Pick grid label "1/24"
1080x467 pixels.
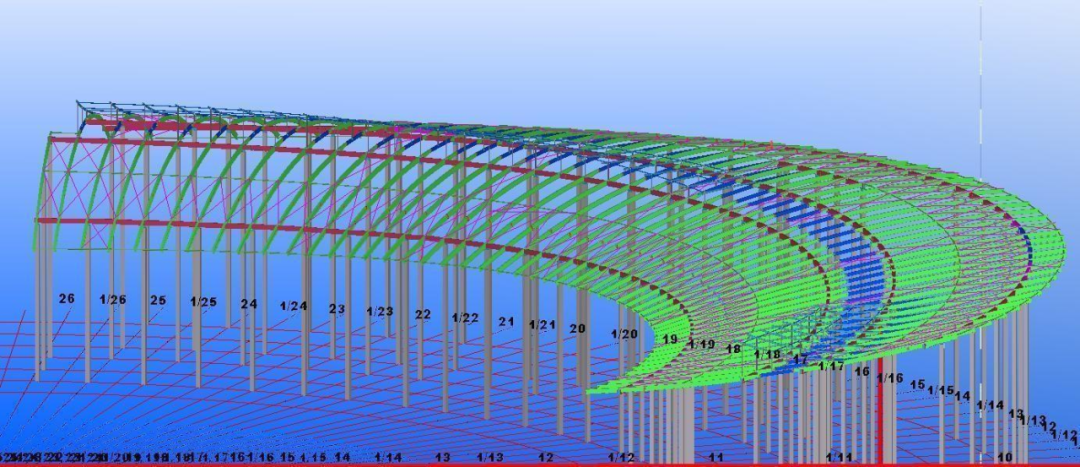click(x=293, y=307)
